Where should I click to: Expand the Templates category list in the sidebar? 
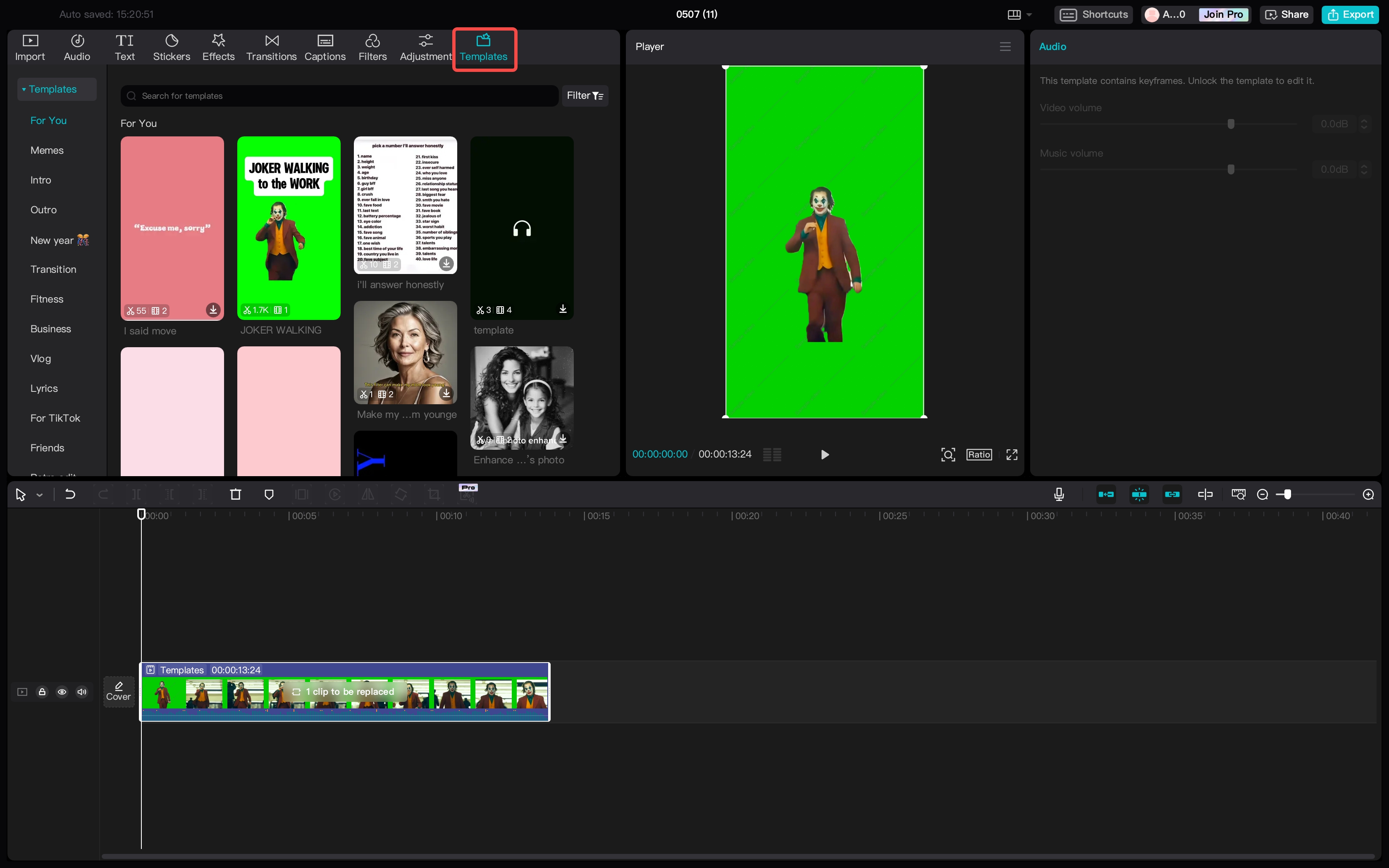[24, 89]
